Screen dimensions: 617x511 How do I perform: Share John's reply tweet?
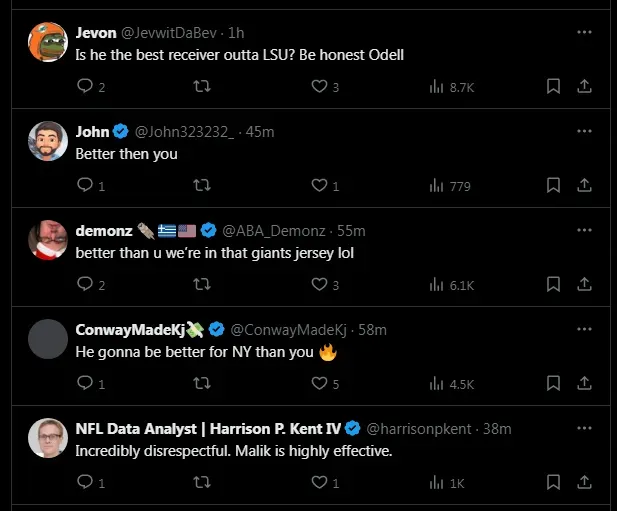tap(584, 186)
